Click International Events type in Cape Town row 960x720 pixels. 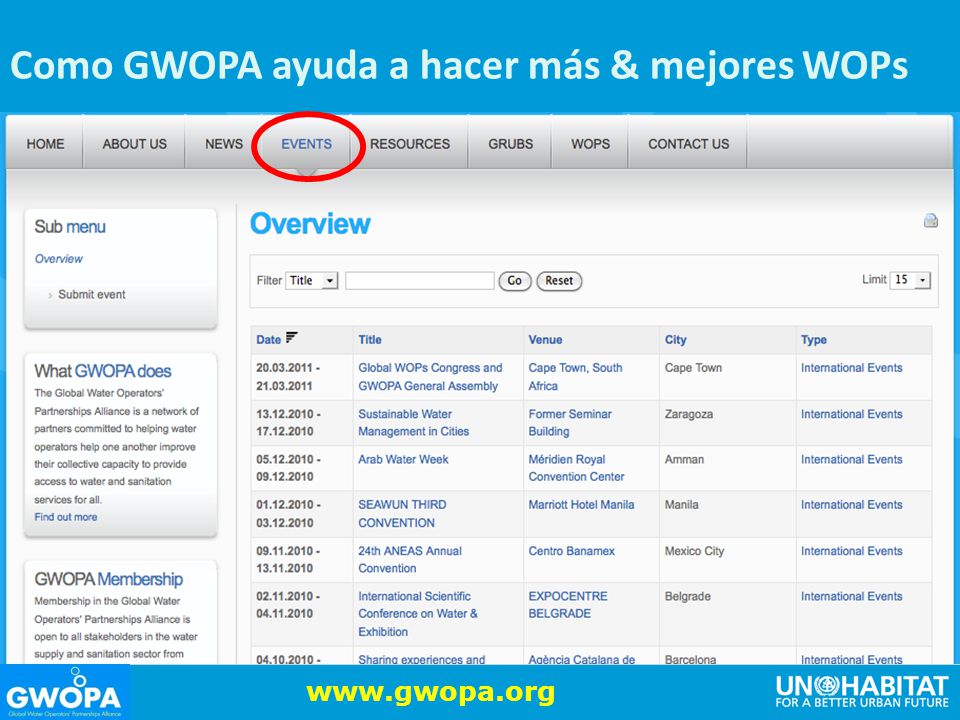[x=852, y=368]
